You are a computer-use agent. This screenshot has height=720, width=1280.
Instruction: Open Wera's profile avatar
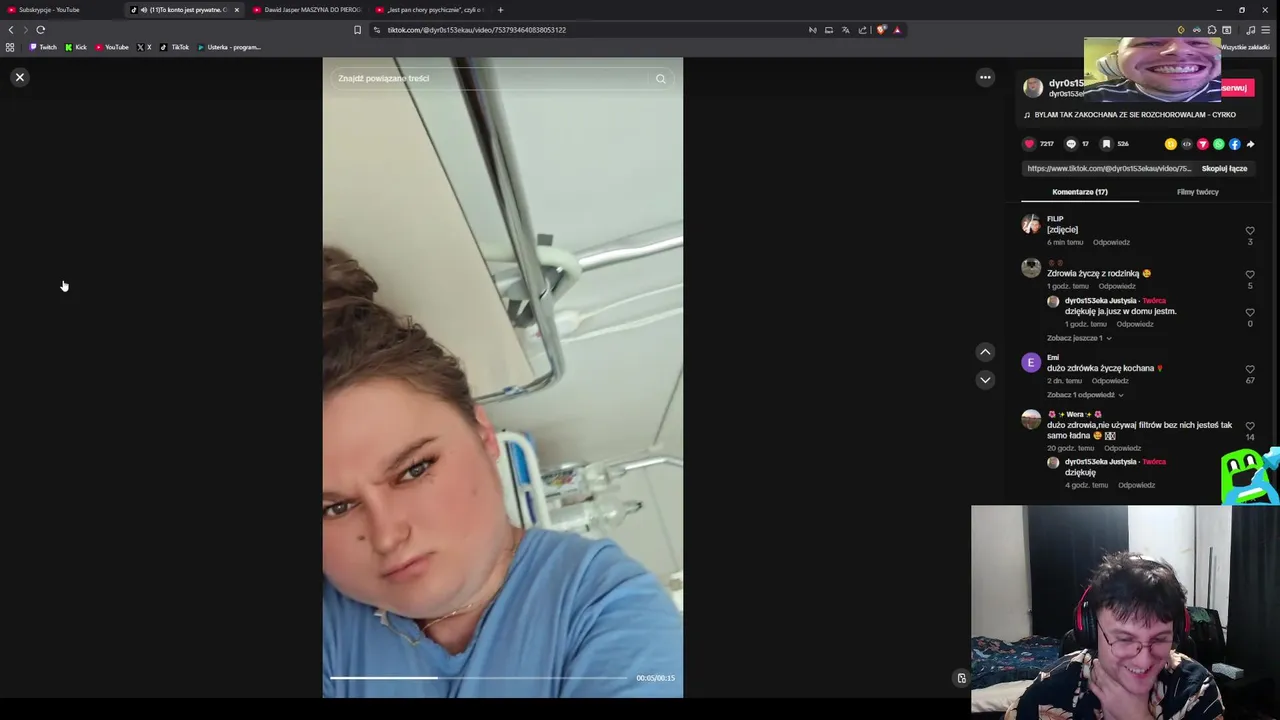(x=1031, y=420)
